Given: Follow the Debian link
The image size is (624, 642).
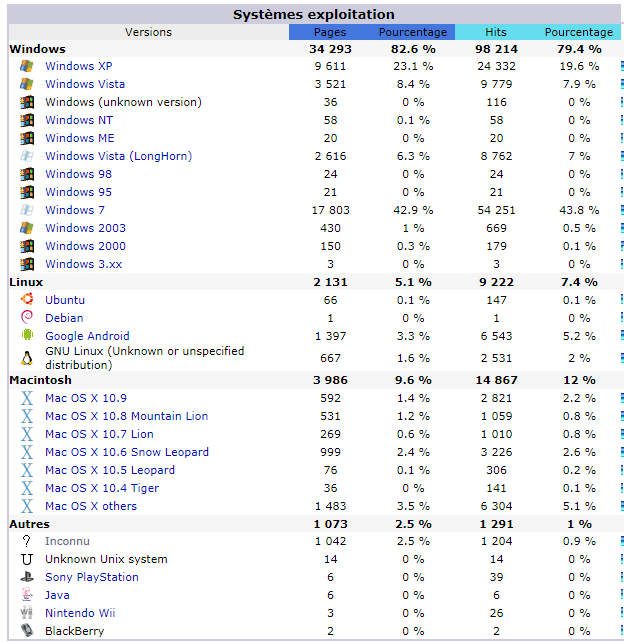Looking at the screenshot, I should coord(64,318).
